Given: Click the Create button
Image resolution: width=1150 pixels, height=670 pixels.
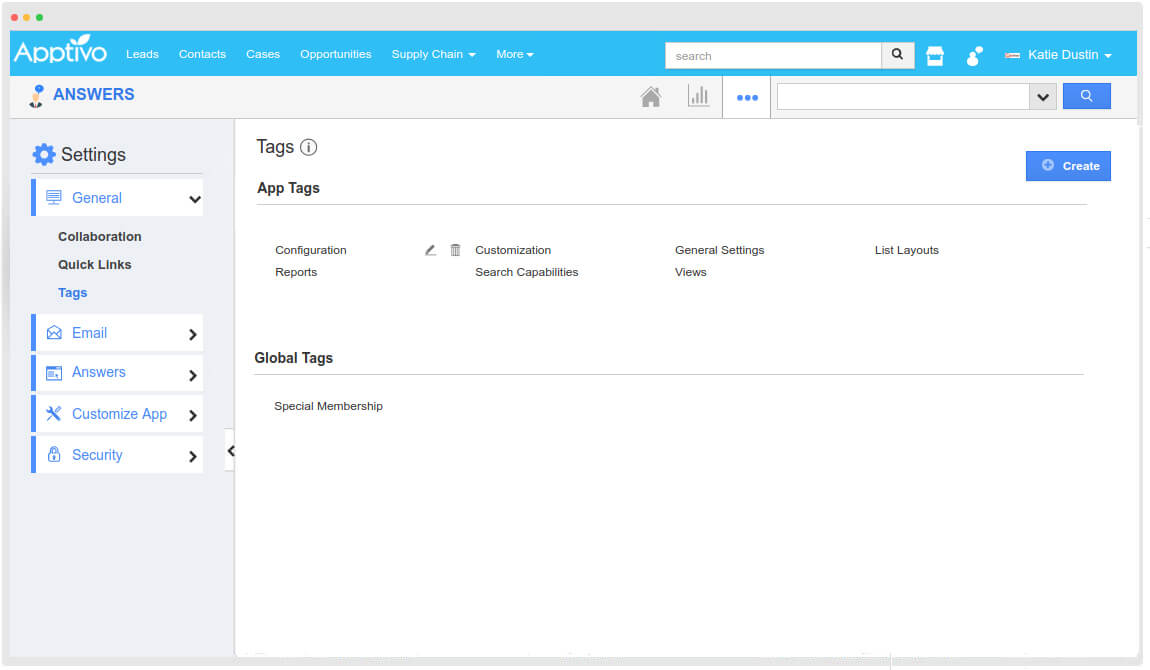Looking at the screenshot, I should pos(1068,165).
